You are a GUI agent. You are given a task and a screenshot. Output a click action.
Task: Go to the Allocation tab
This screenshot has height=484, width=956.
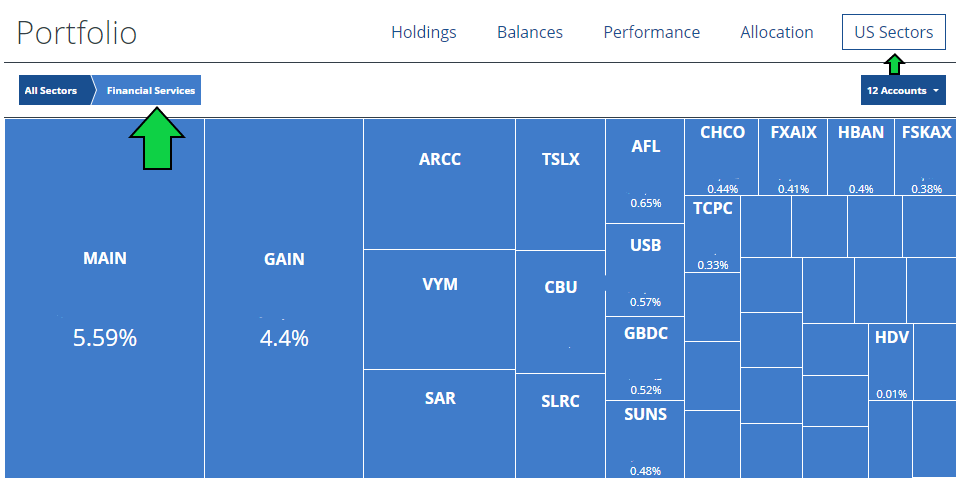(776, 32)
